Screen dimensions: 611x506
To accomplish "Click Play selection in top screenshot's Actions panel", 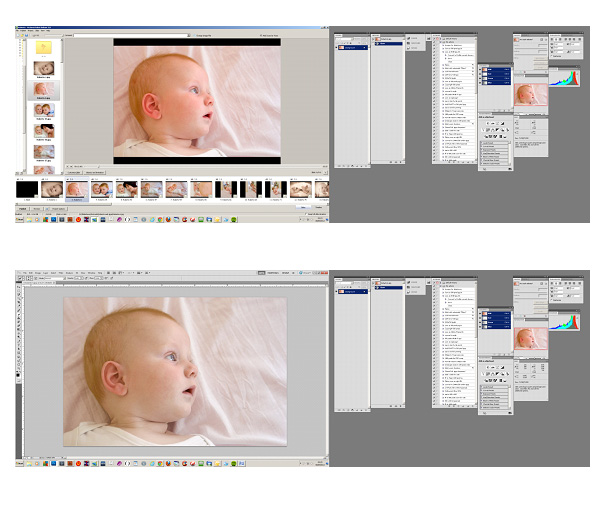I will click(458, 162).
